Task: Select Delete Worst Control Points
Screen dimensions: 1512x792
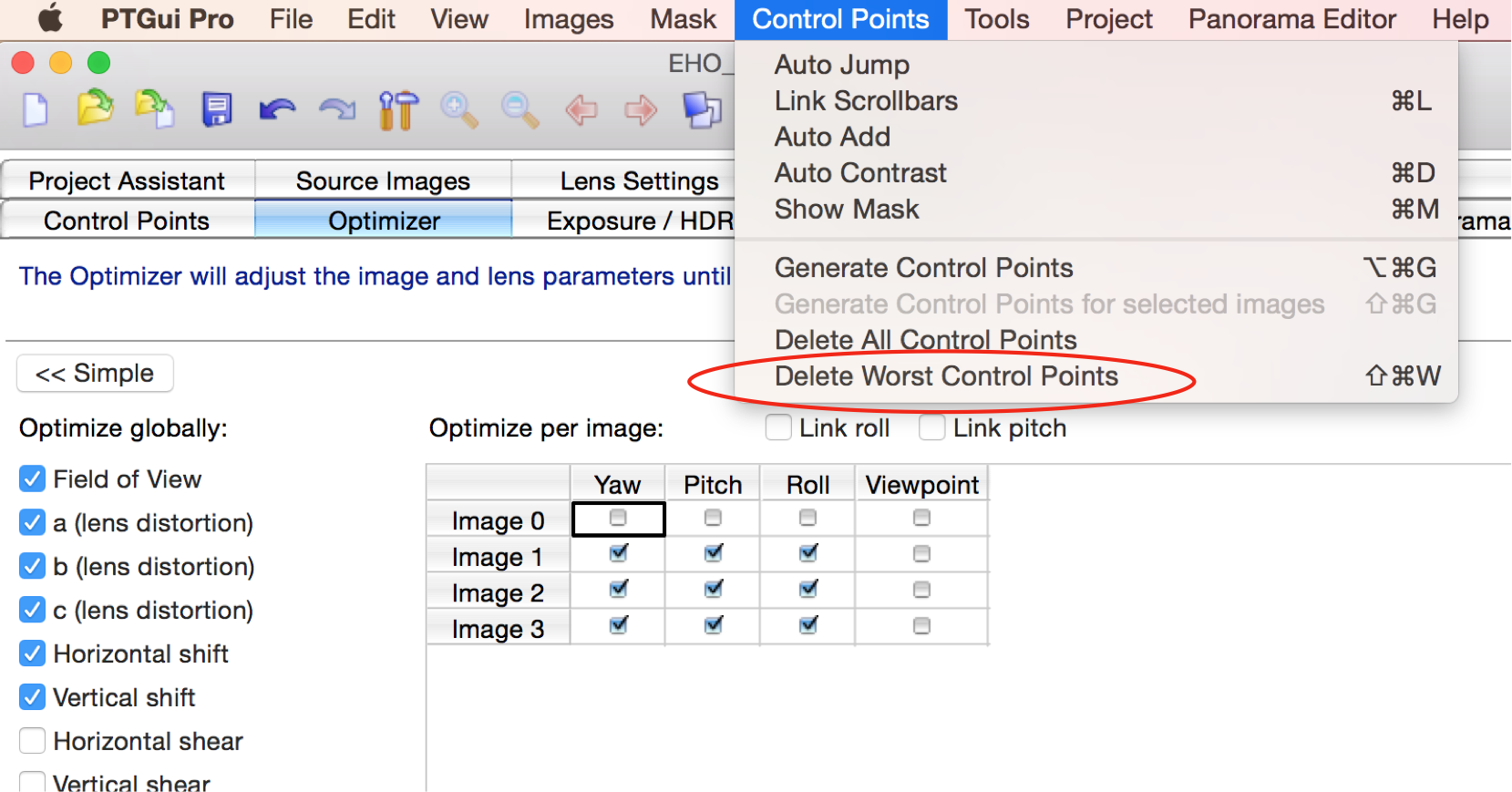Action: click(x=1096, y=376)
